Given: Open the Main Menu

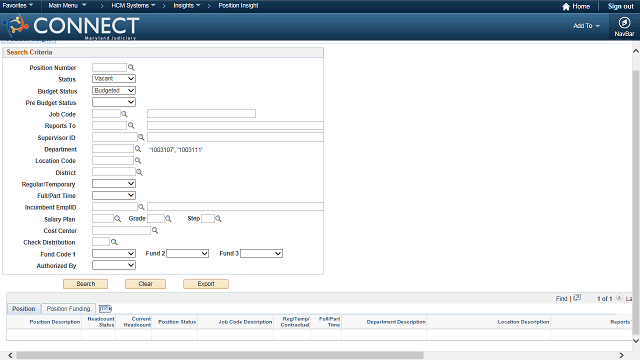Looking at the screenshot, I should 67,5.
